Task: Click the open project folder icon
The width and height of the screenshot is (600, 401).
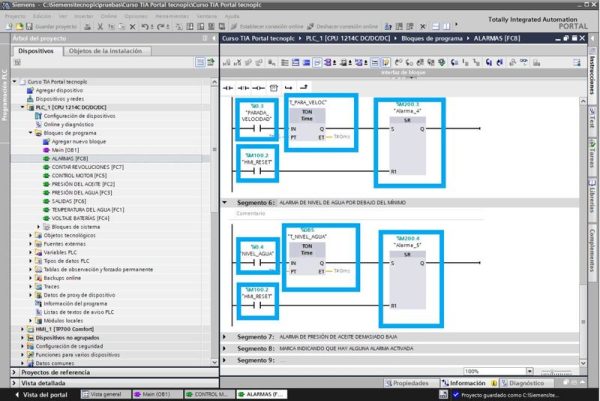Action: tap(19, 26)
